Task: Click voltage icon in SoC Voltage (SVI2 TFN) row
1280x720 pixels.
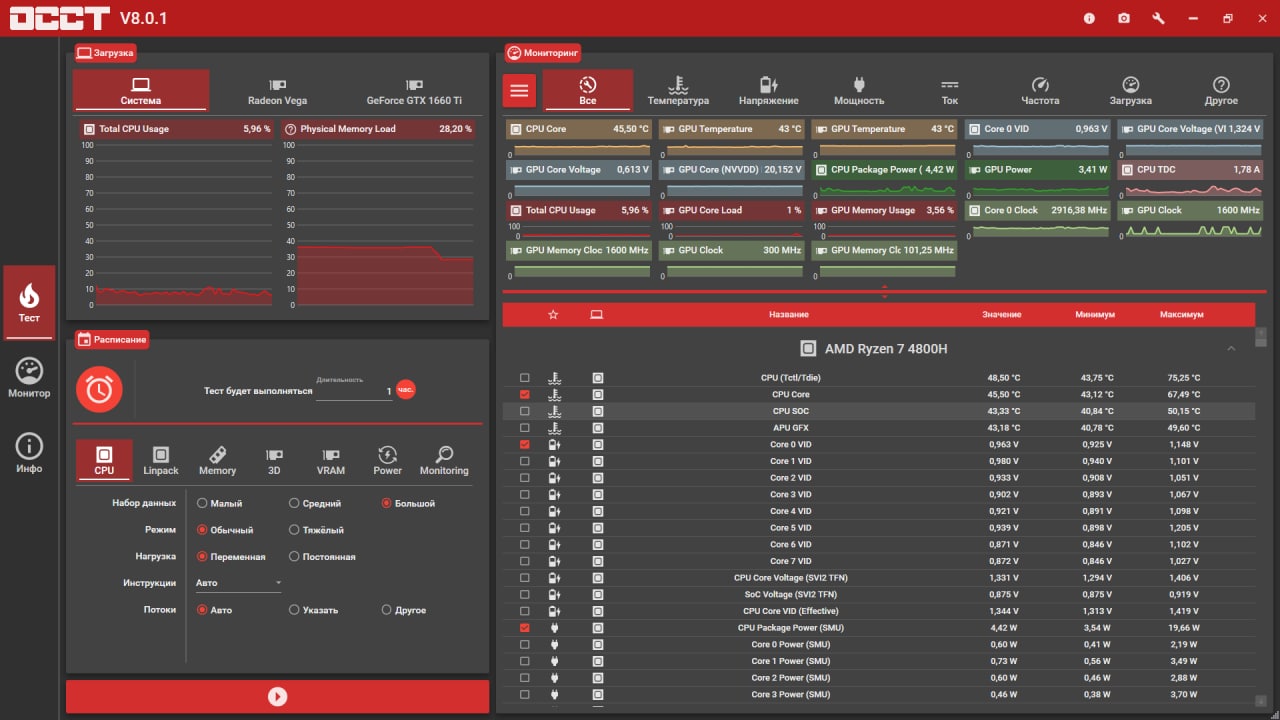Action: pyautogui.click(x=555, y=594)
